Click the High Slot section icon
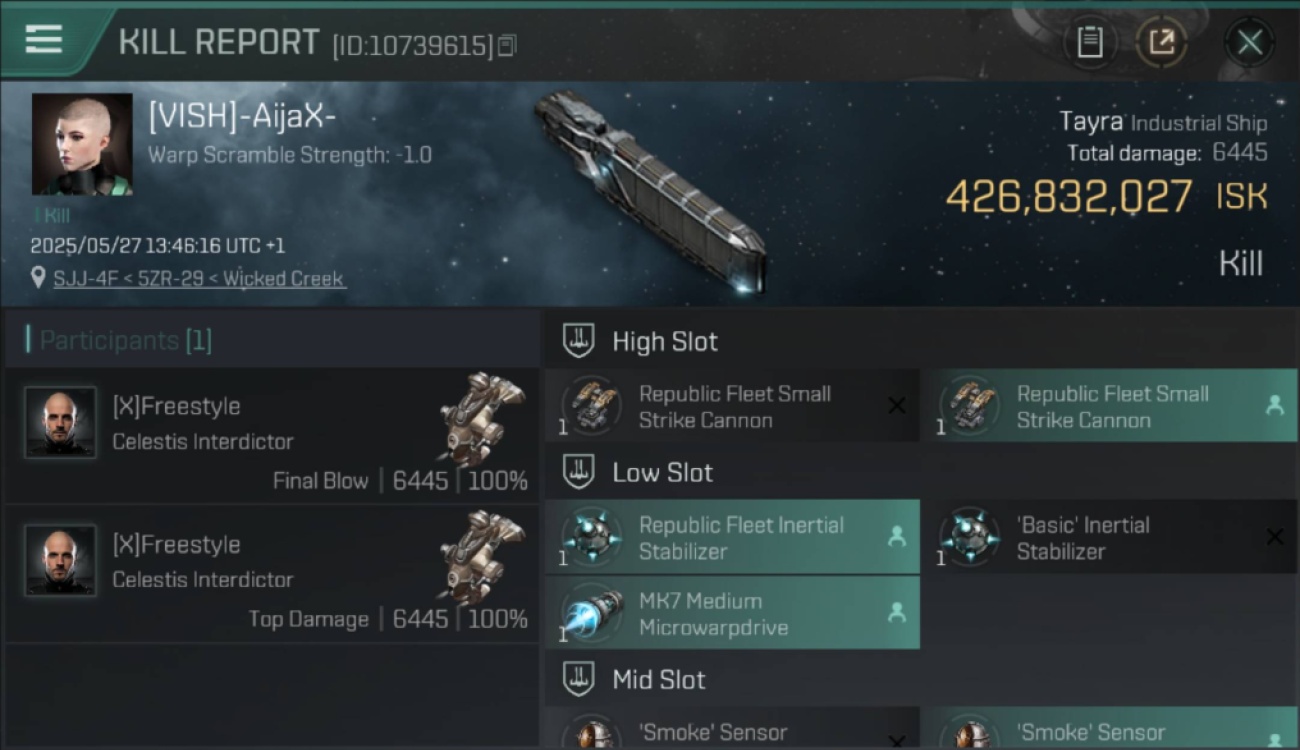The image size is (1300, 750). click(x=578, y=341)
